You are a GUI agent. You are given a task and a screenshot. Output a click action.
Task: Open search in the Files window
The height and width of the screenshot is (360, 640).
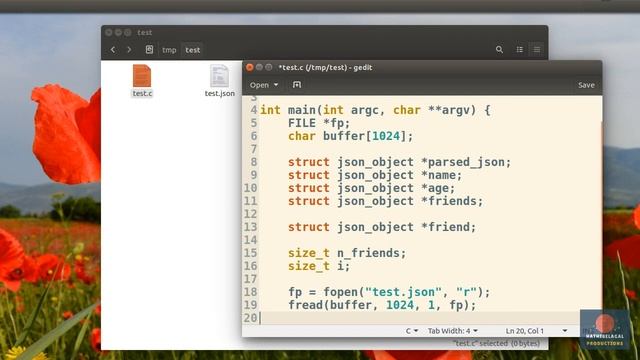click(x=499, y=49)
